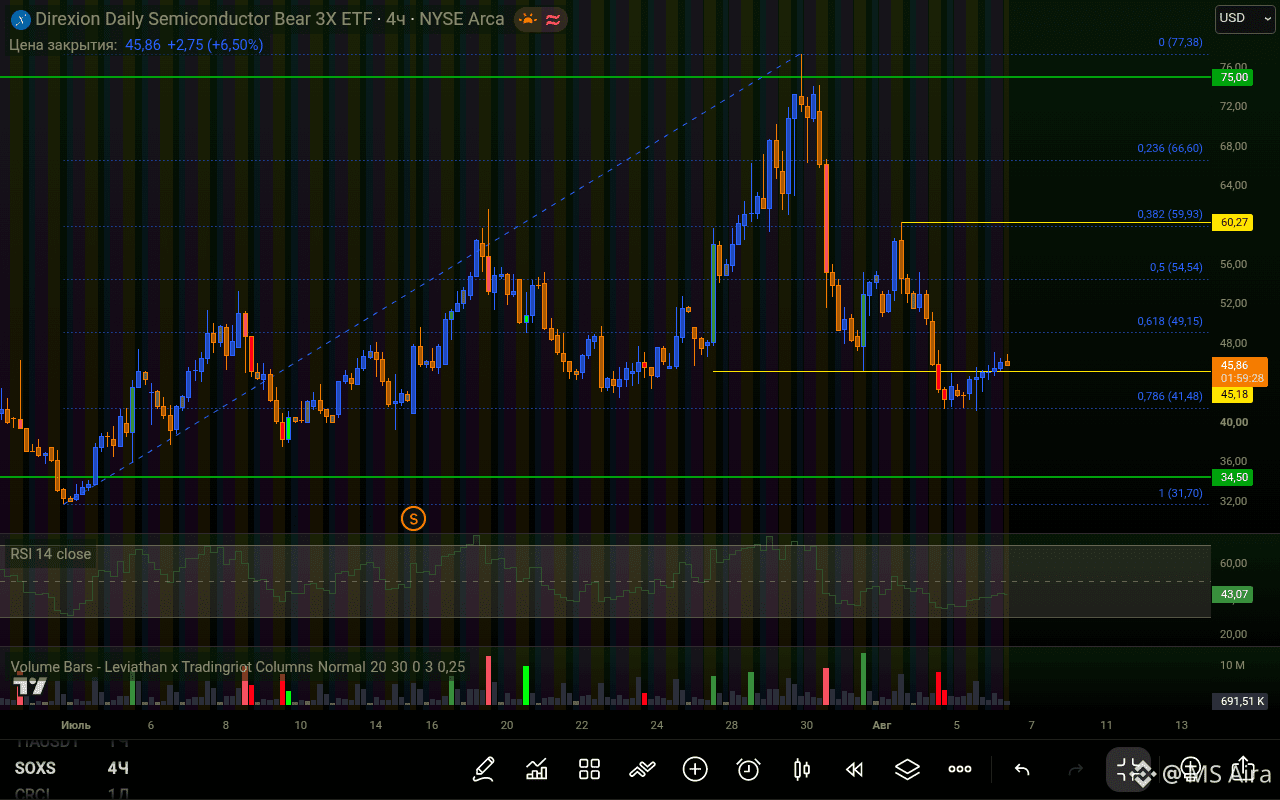Undo the last chart action
The width and height of the screenshot is (1280, 800).
tap(1022, 769)
